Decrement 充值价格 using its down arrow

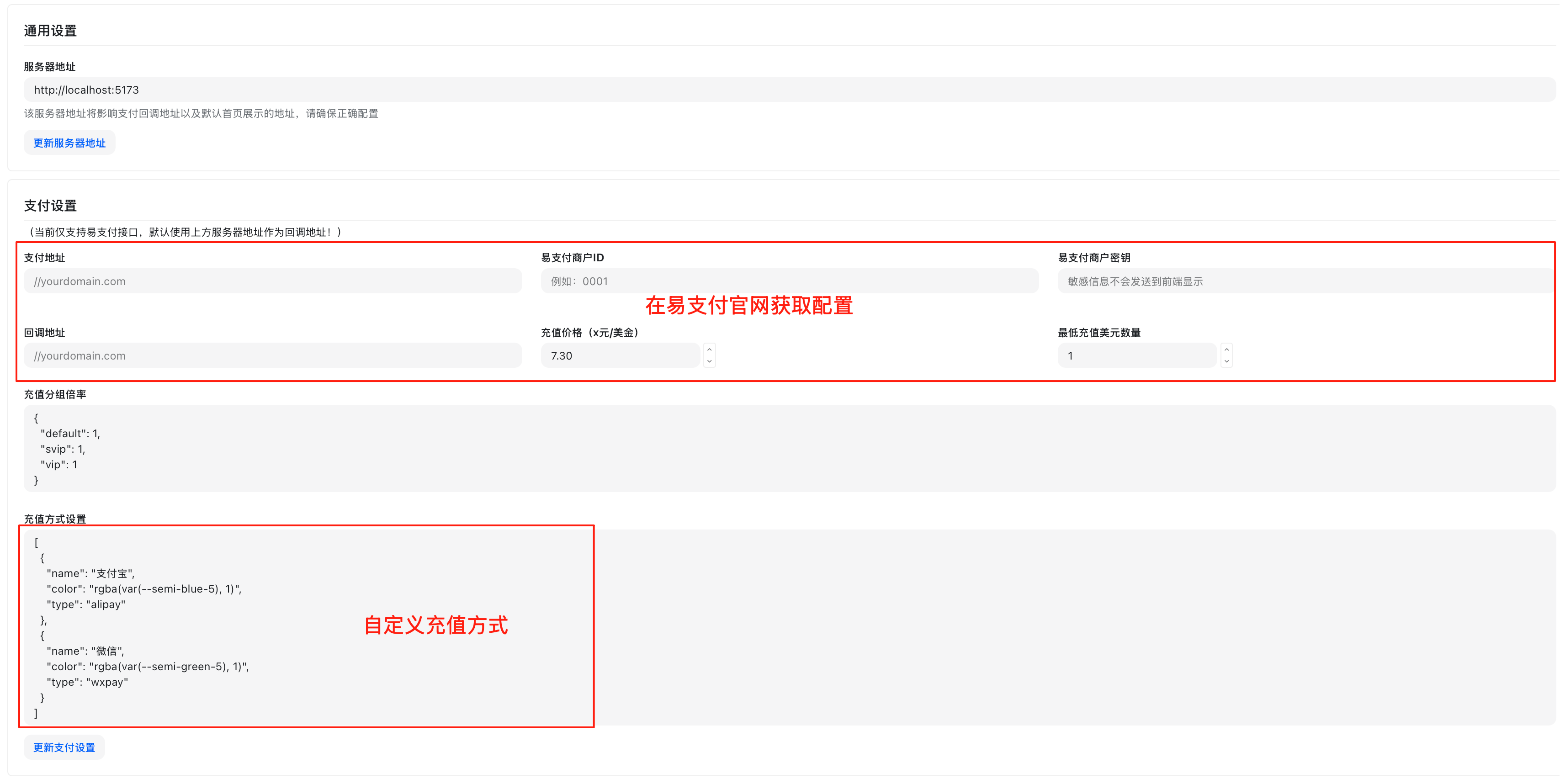709,361
